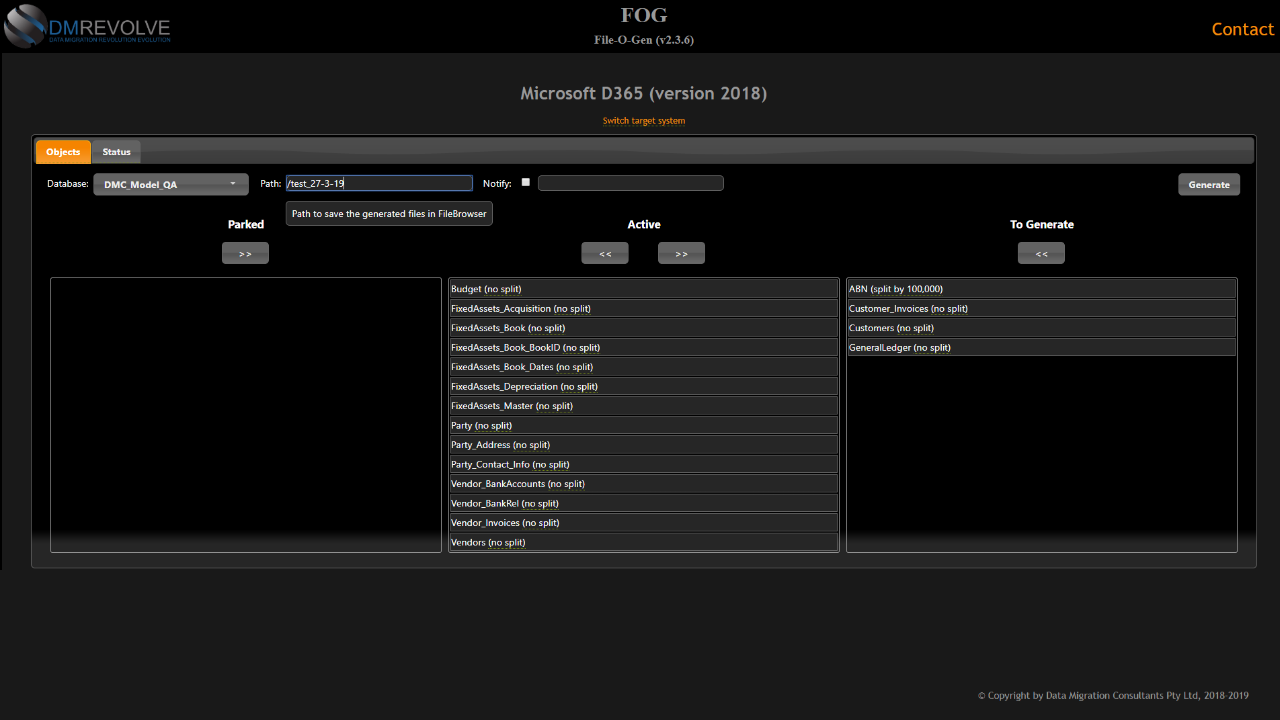Select Budget (no split) in Active list

pyautogui.click(x=643, y=289)
